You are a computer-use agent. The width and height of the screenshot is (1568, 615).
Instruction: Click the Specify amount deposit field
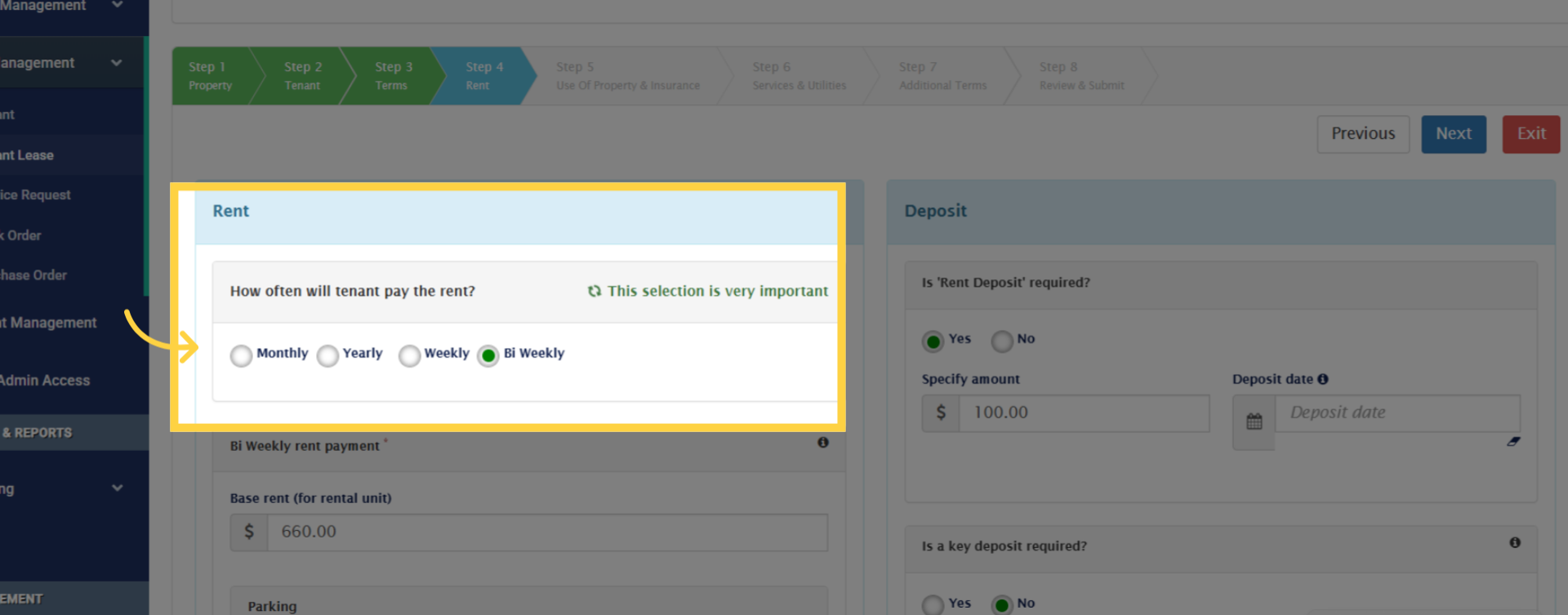coord(1084,413)
